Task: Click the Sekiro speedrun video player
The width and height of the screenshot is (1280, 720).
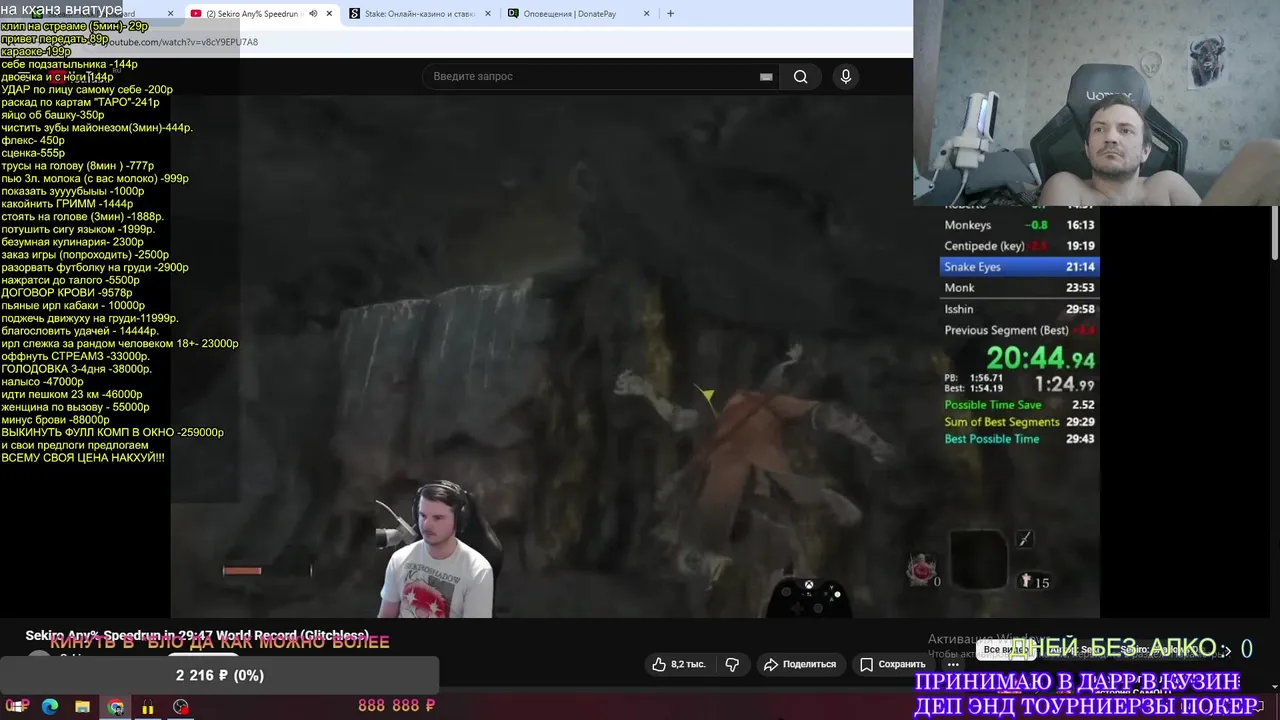Action: (635, 355)
